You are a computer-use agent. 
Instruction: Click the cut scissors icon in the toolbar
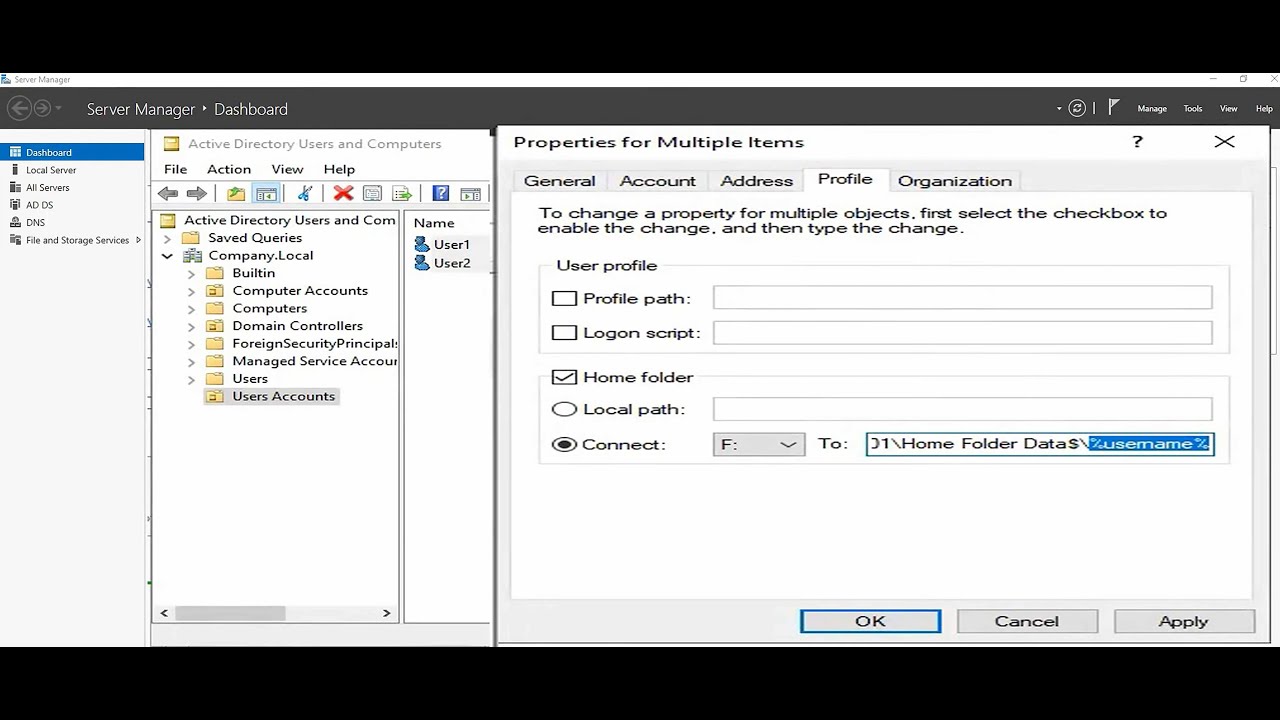tap(305, 194)
